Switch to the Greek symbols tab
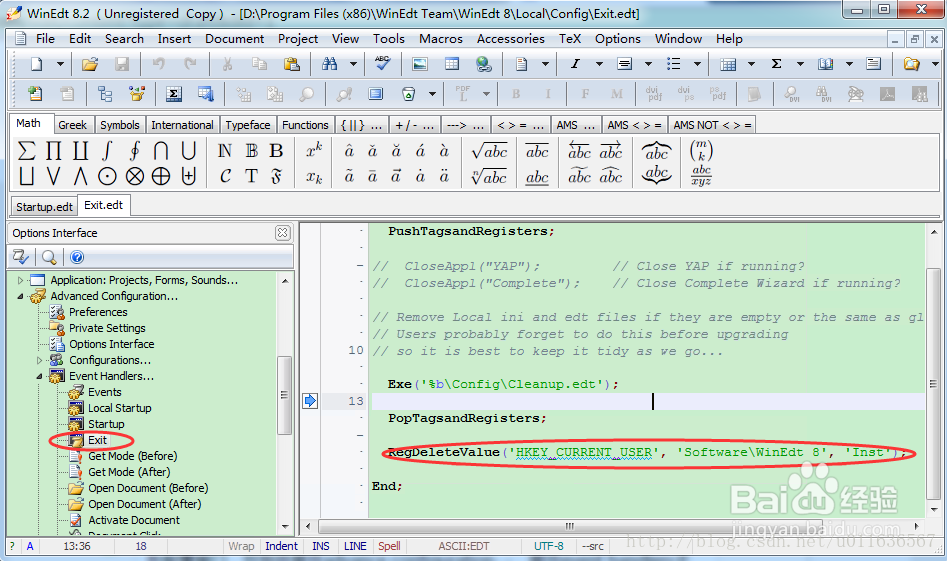This screenshot has width=947, height=561. (72, 125)
